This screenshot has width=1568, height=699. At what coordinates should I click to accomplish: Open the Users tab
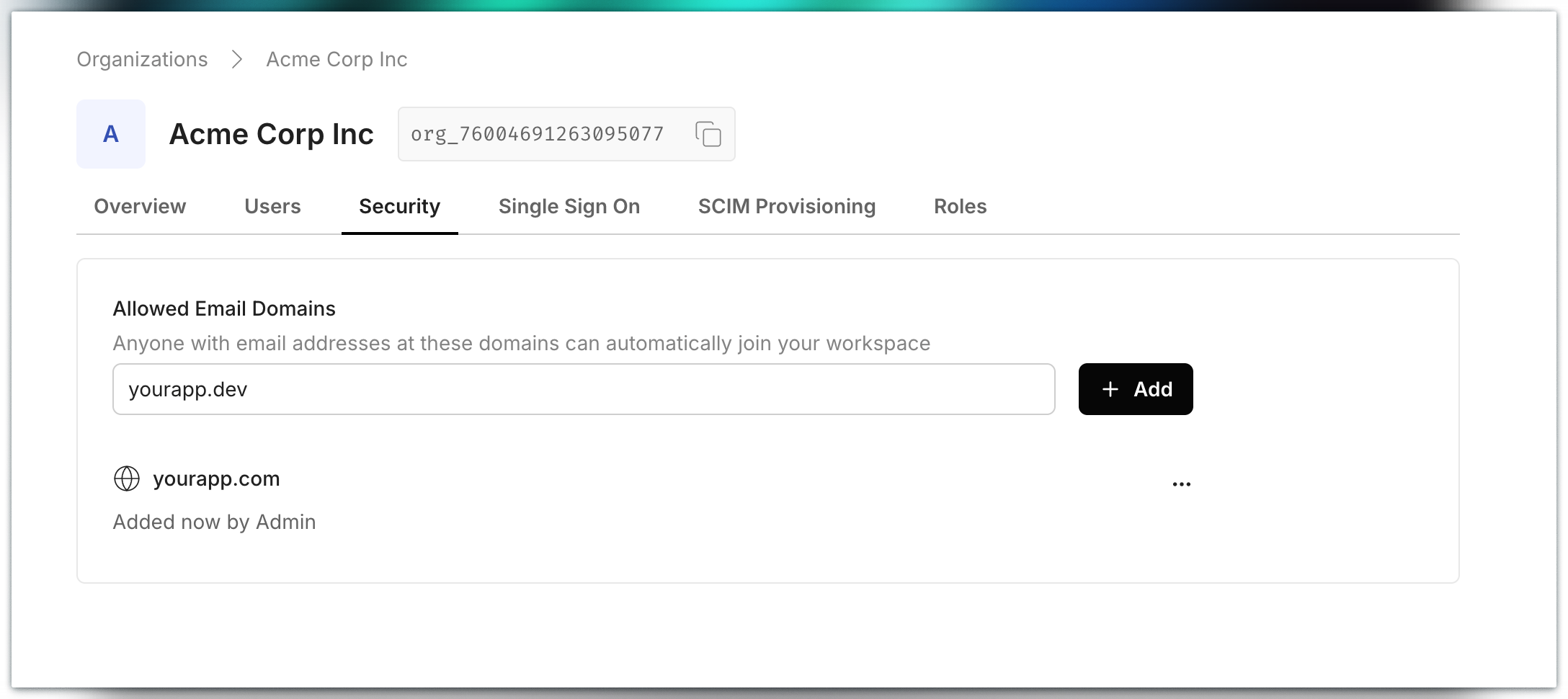(272, 207)
